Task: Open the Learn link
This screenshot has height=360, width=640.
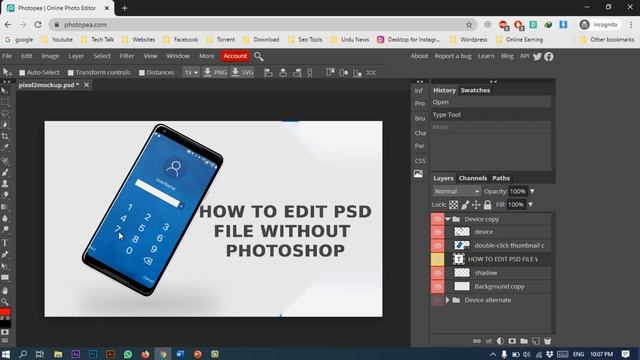Action: [x=486, y=56]
